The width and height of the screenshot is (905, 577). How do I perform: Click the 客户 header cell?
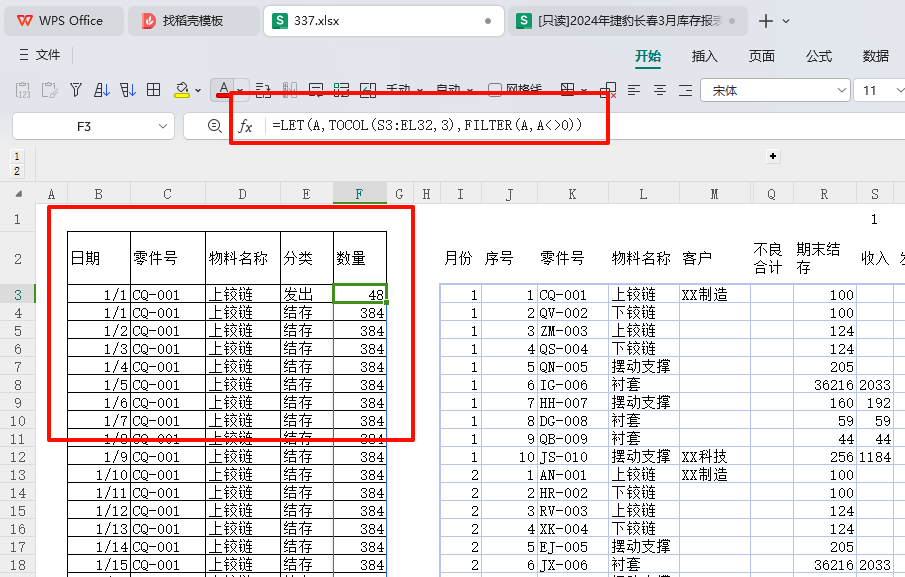715,258
